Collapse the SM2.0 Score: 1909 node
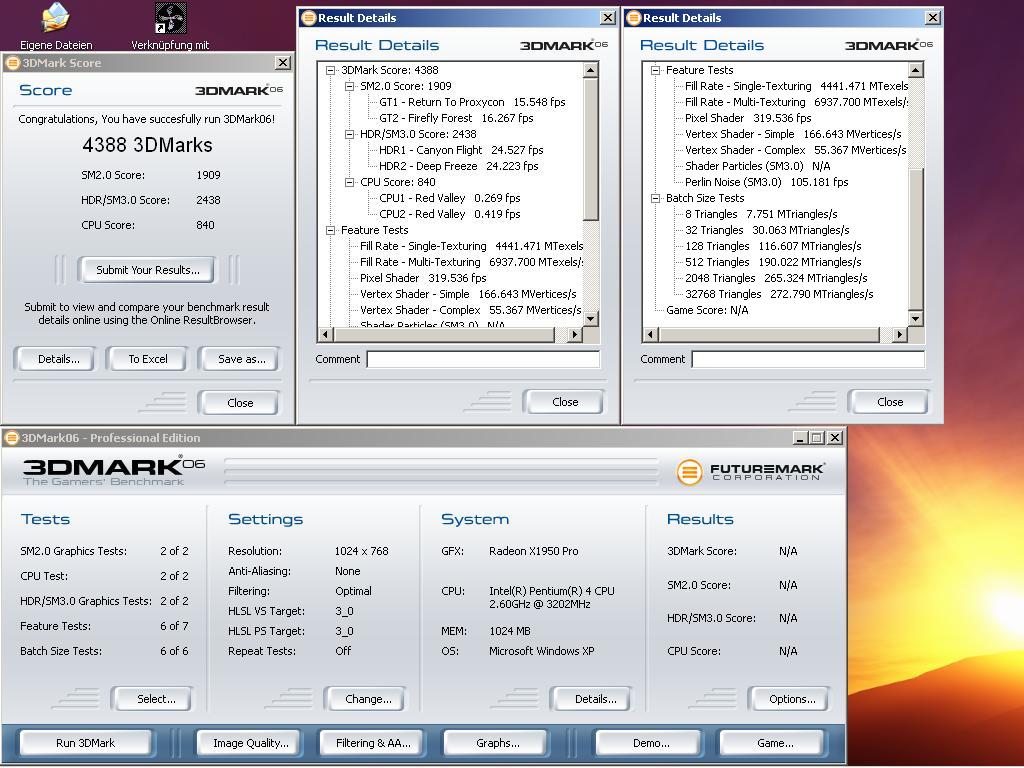 (x=349, y=86)
